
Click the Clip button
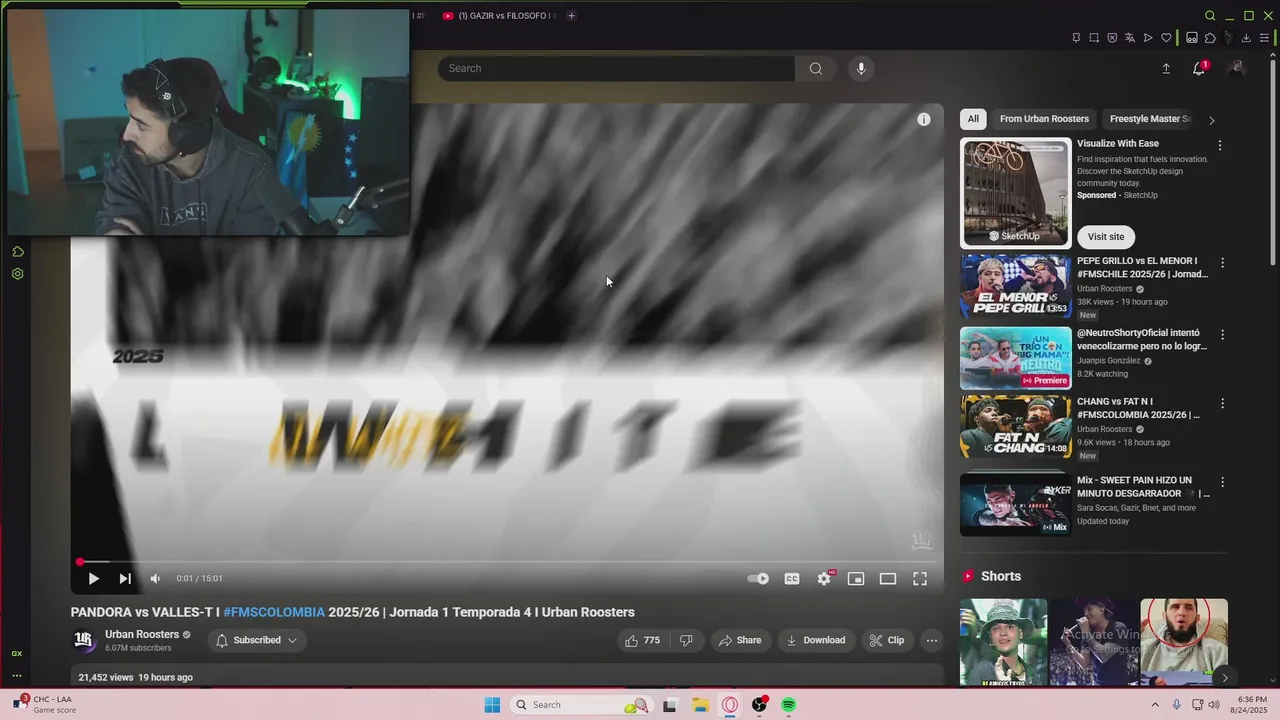887,640
